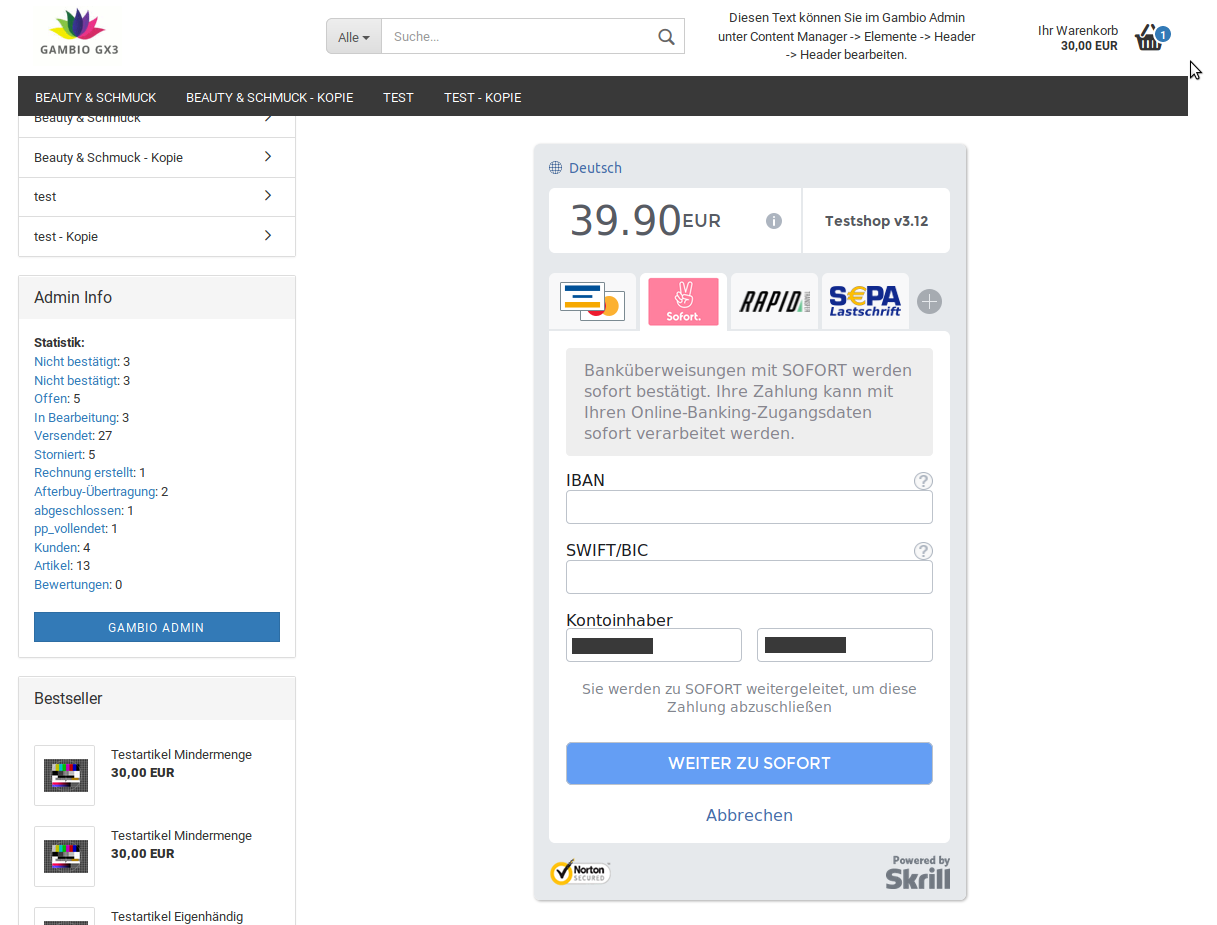Select the credit card payment method
The height and width of the screenshot is (925, 1217).
pos(592,301)
